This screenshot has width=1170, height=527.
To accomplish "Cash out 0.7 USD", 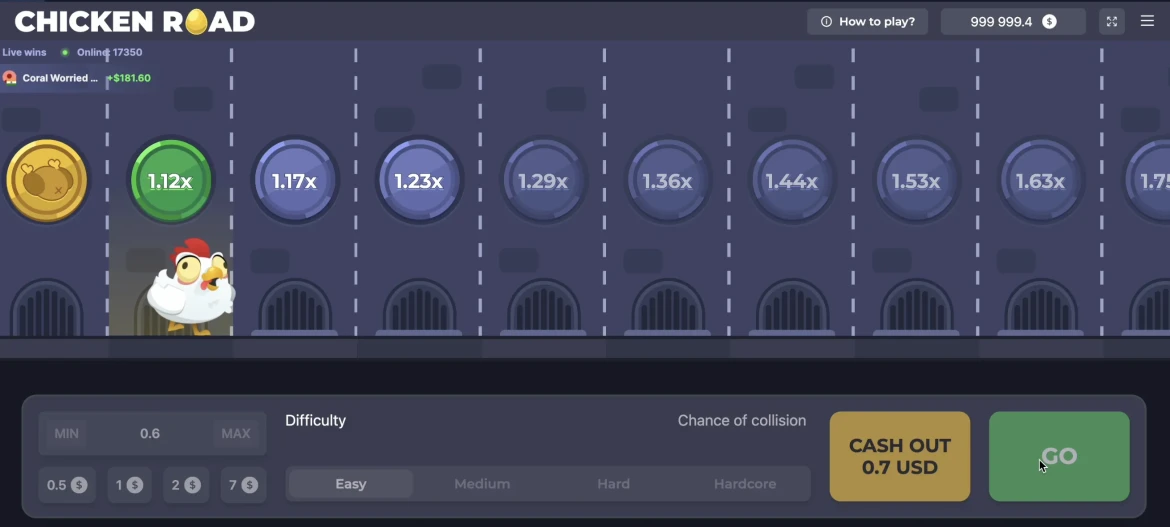I will [x=900, y=456].
